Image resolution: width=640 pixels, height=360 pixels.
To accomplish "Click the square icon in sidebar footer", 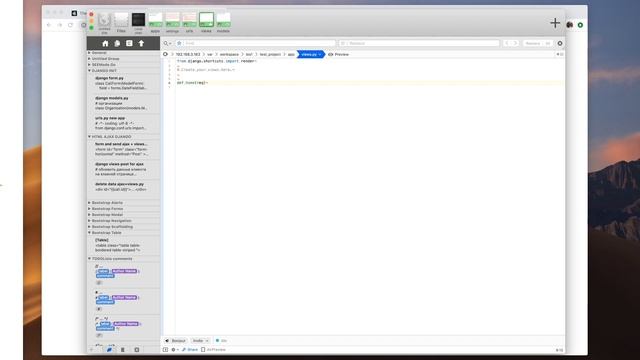I will pos(137,350).
